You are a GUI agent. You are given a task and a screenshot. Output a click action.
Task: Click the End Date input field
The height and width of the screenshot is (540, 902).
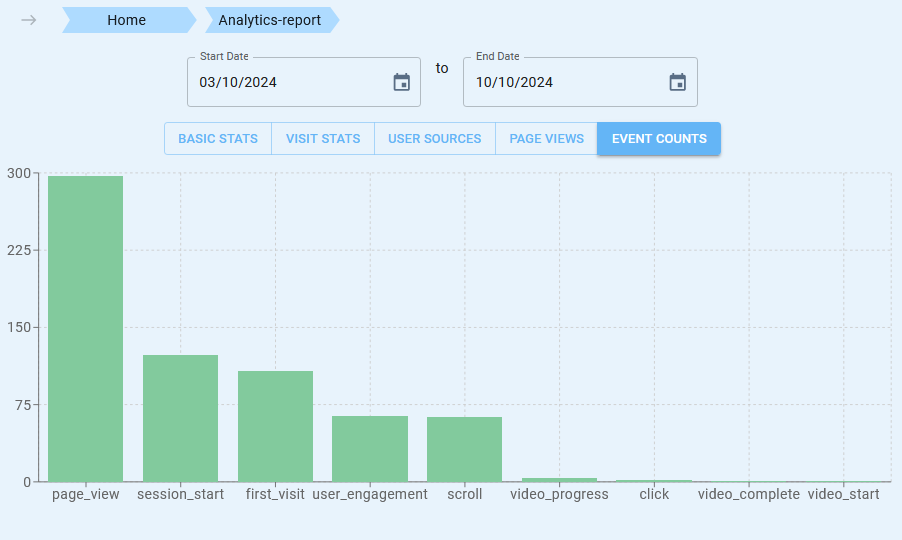click(x=560, y=82)
